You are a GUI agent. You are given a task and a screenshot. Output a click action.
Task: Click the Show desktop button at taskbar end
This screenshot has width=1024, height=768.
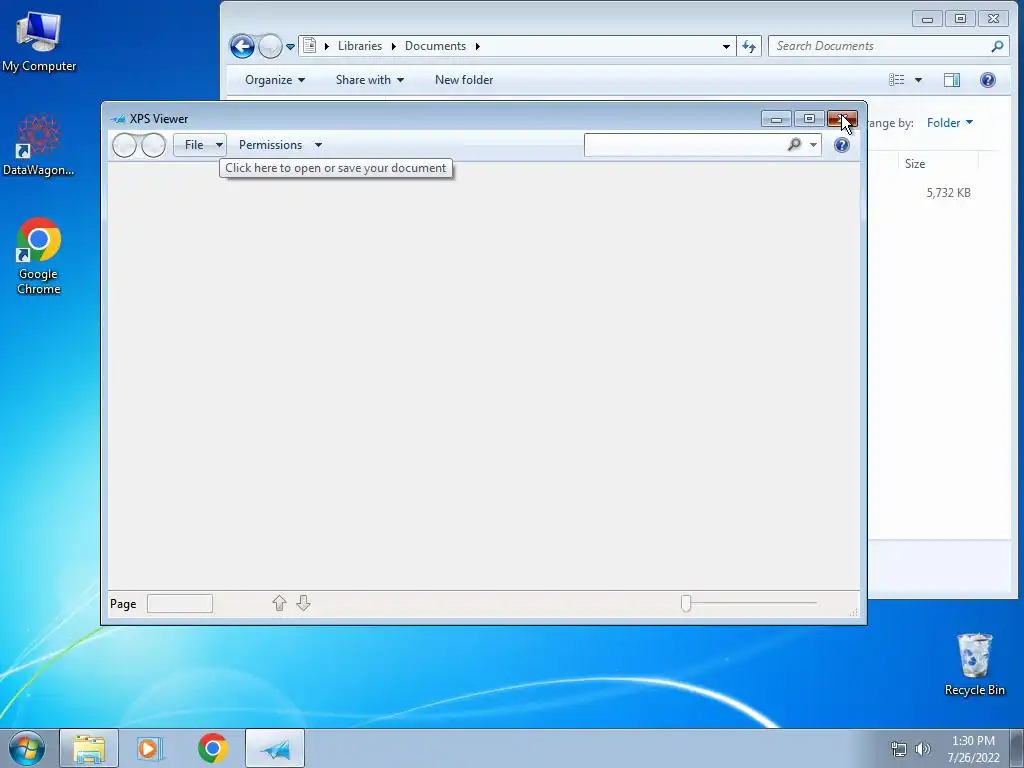[x=1017, y=748]
